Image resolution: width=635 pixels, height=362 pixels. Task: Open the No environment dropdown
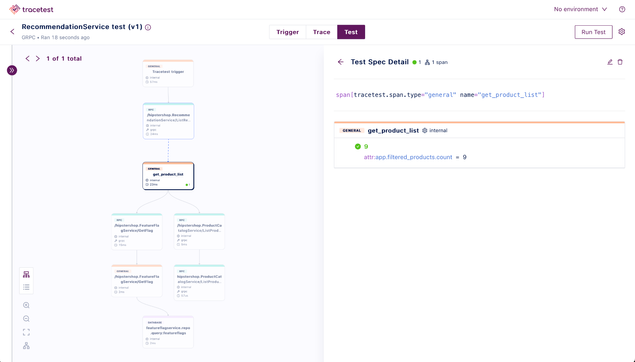[580, 9]
